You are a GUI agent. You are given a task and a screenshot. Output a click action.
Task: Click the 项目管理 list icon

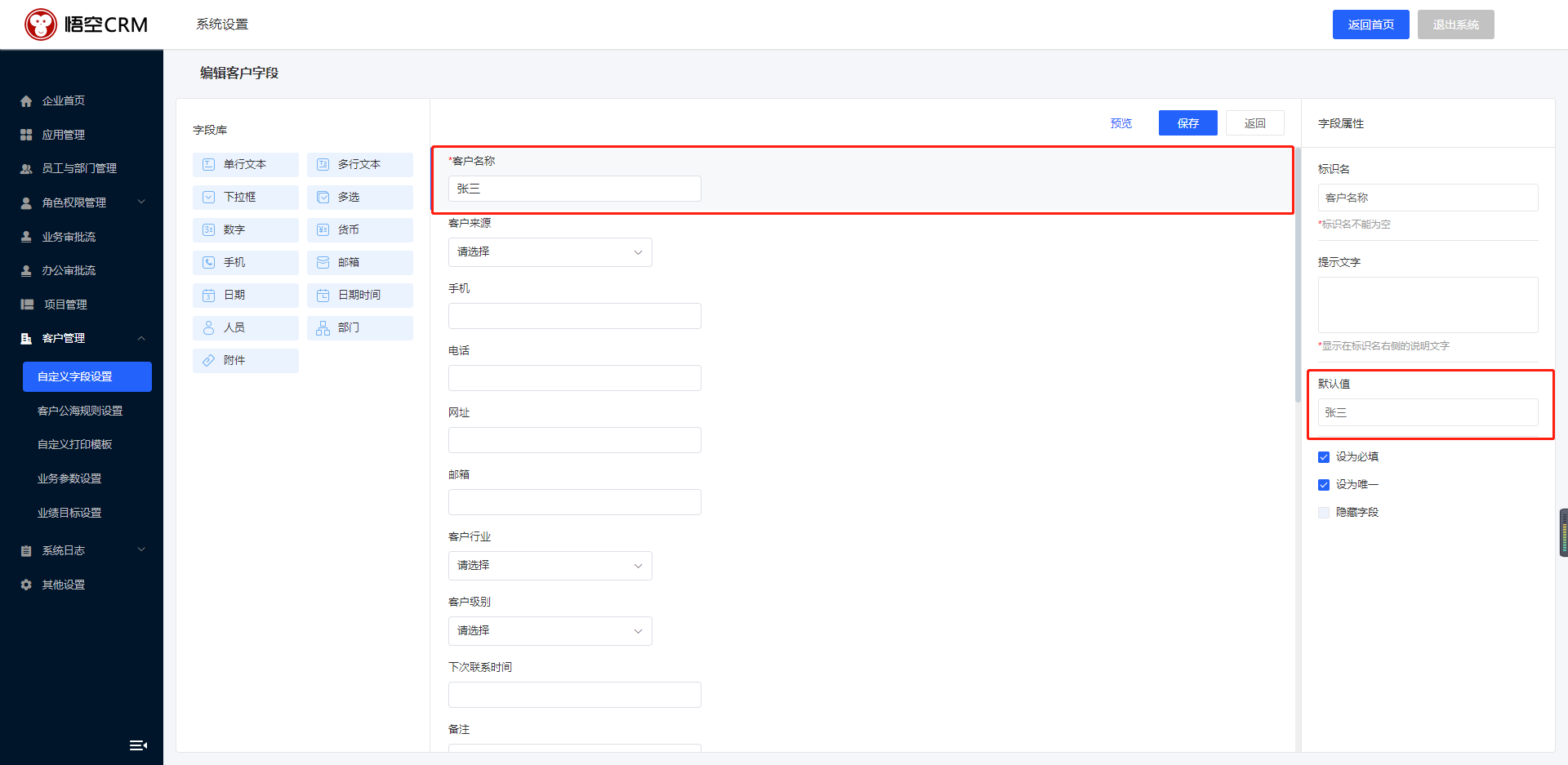point(27,305)
